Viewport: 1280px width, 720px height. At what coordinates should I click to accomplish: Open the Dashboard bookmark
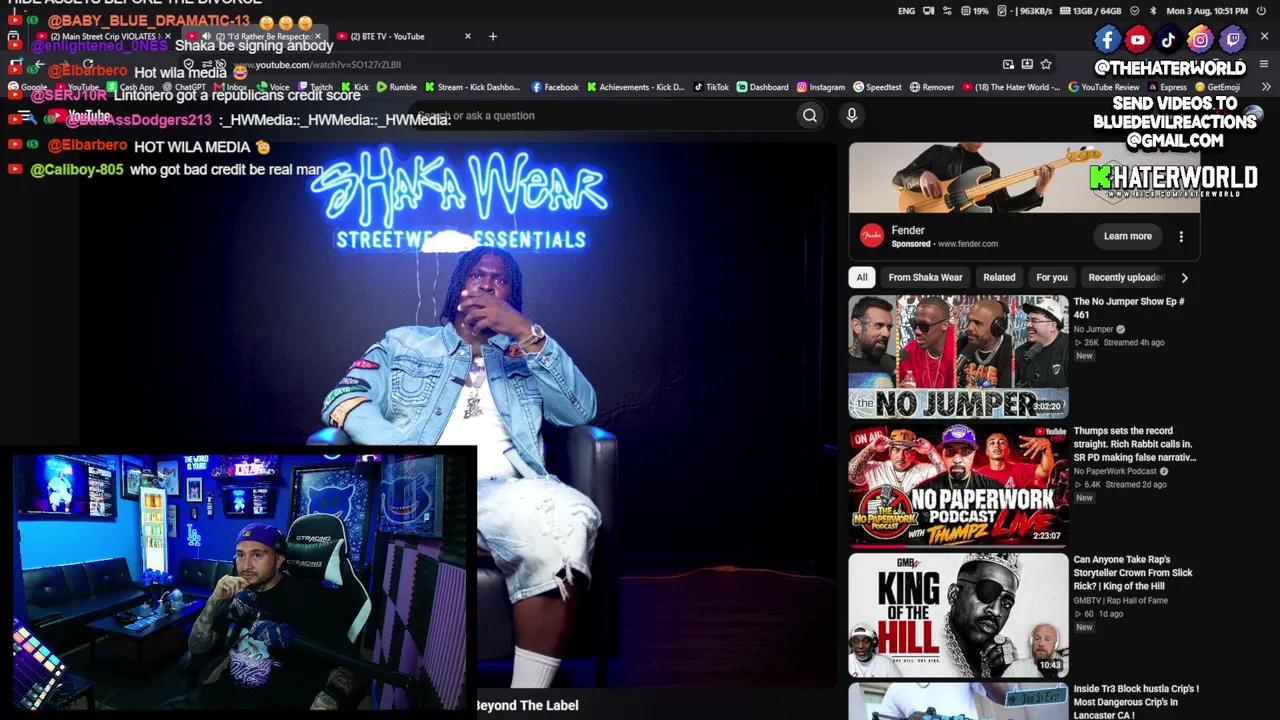pos(762,87)
